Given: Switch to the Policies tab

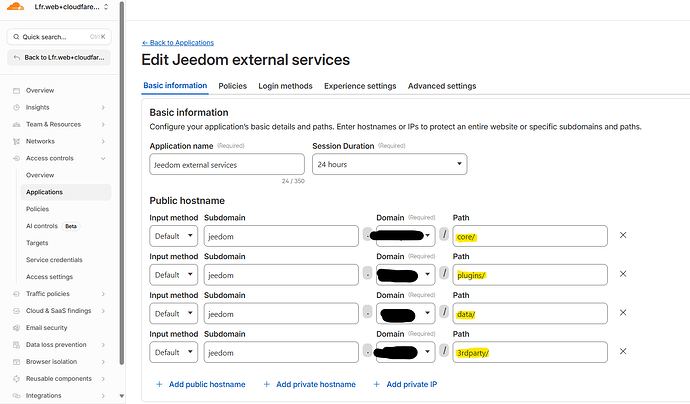Looking at the screenshot, I should pos(232,86).
